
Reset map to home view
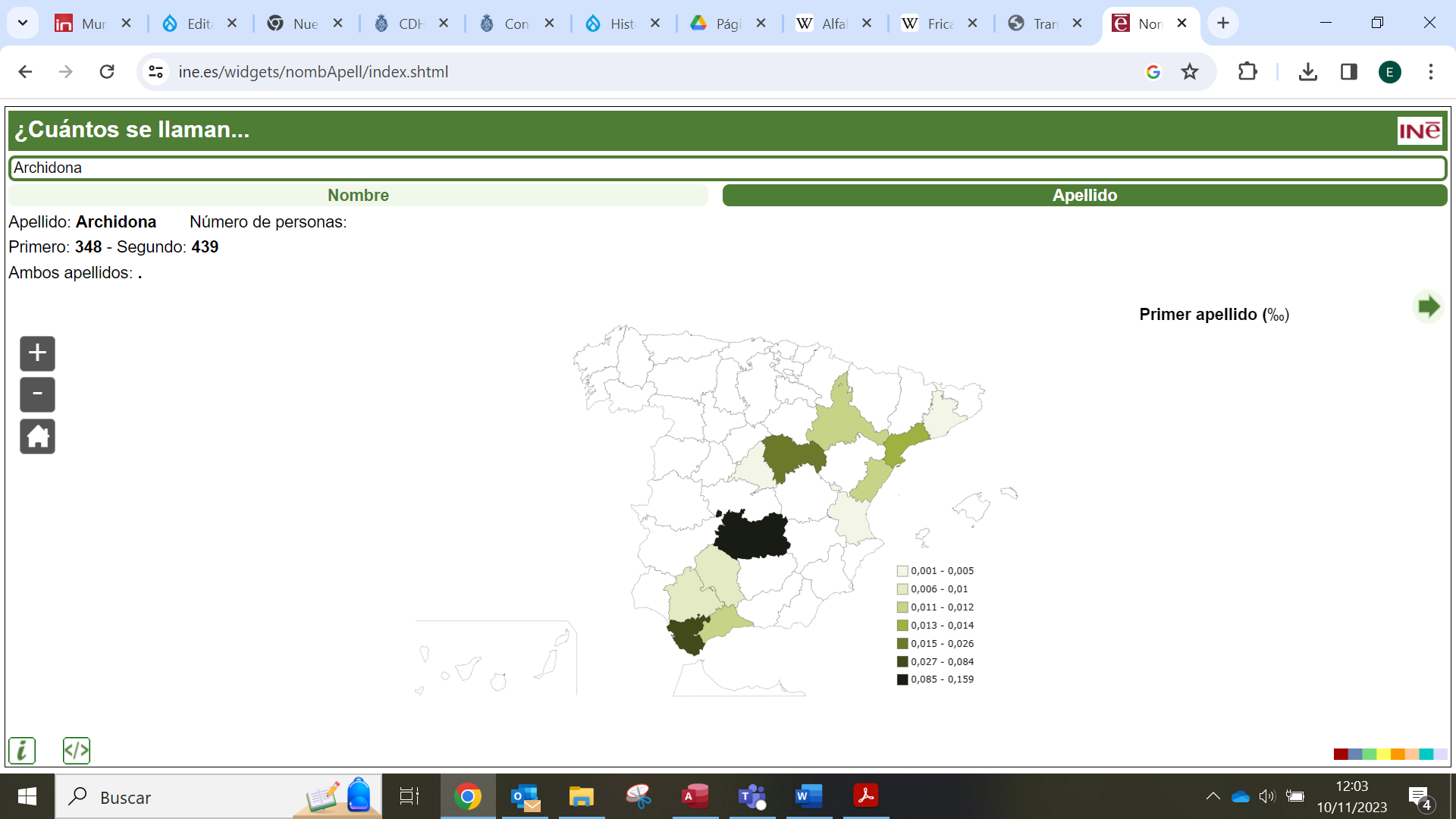pyautogui.click(x=37, y=437)
